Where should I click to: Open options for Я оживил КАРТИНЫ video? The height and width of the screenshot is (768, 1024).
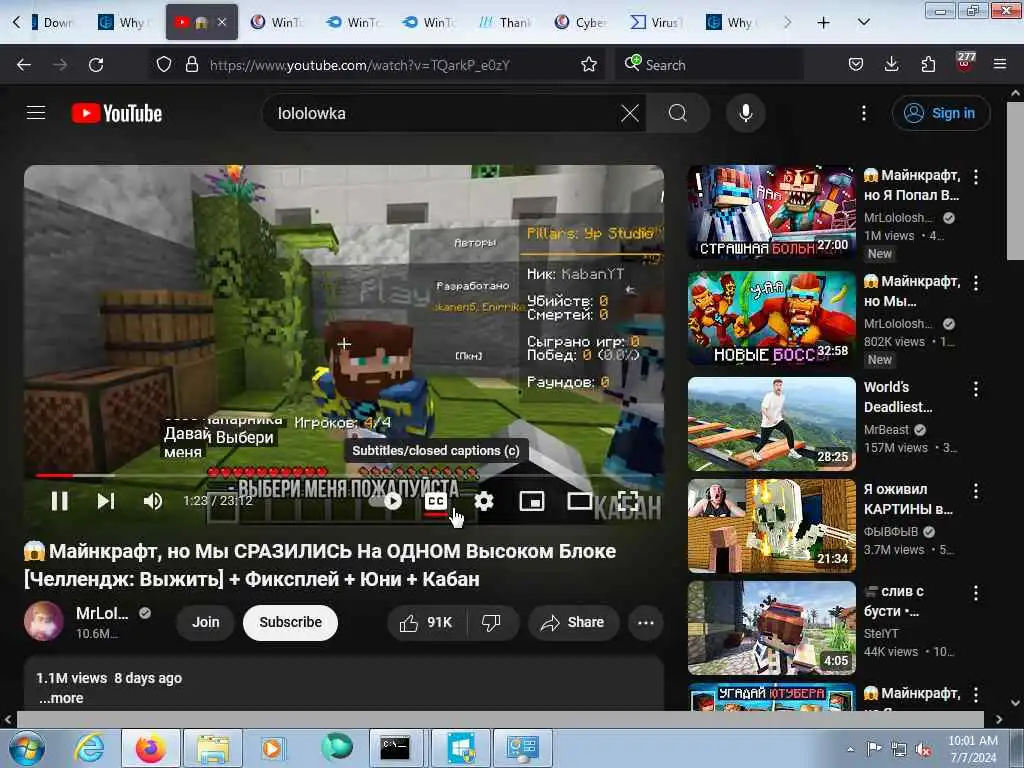[x=976, y=491]
